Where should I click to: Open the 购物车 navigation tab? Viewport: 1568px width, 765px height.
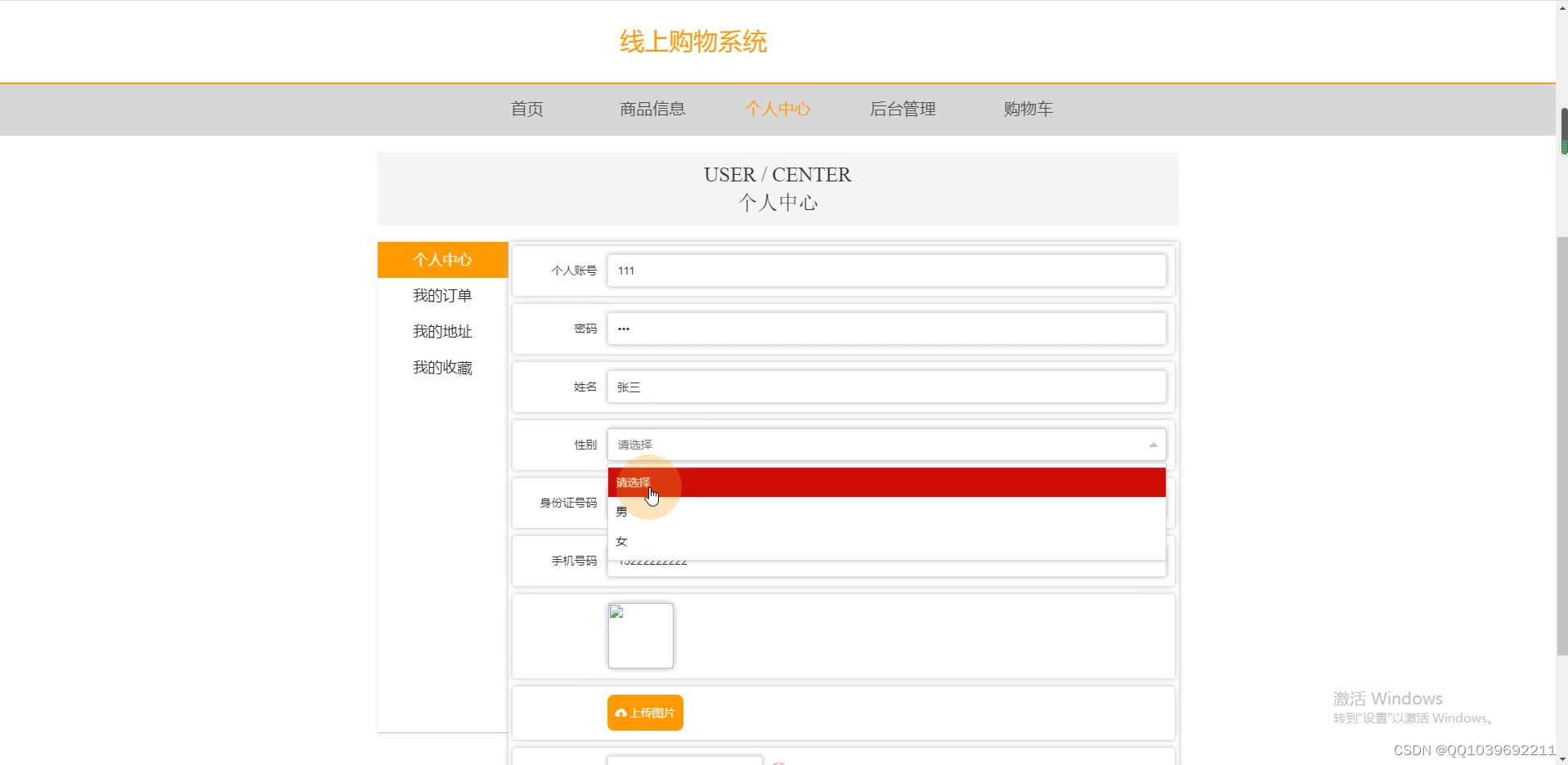(1028, 109)
